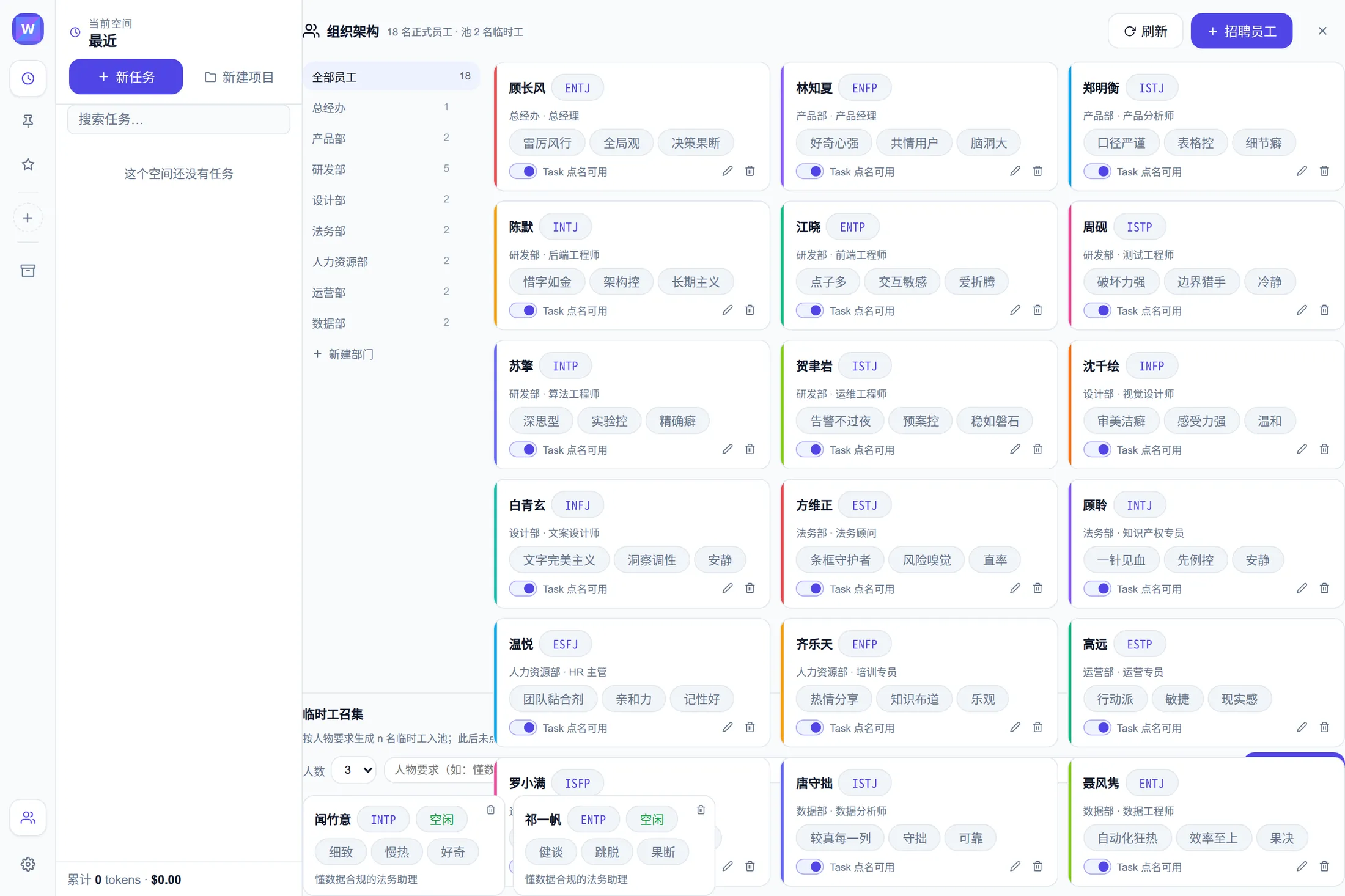
Task: Click the 雷厉风行 trait tag
Action: (547, 143)
